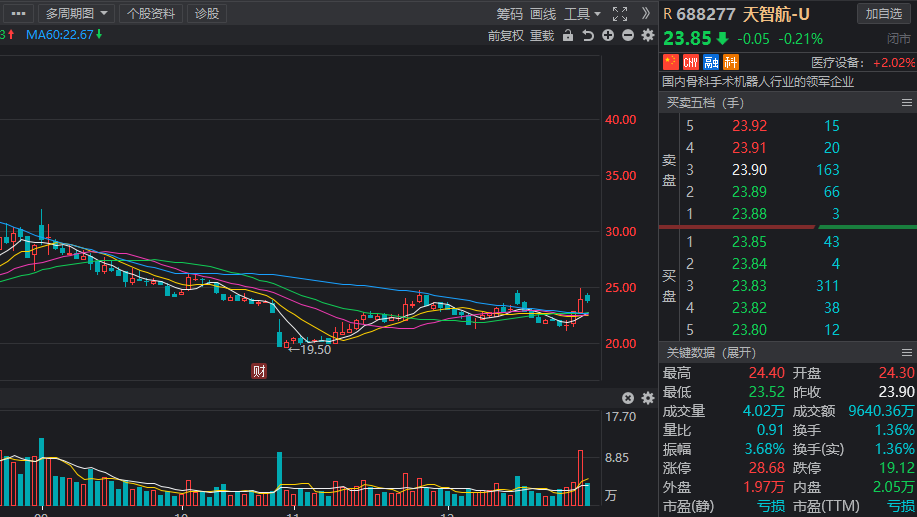Click the double-chevron collapse icon
Image resolution: width=917 pixels, height=517 pixels.
645,13
